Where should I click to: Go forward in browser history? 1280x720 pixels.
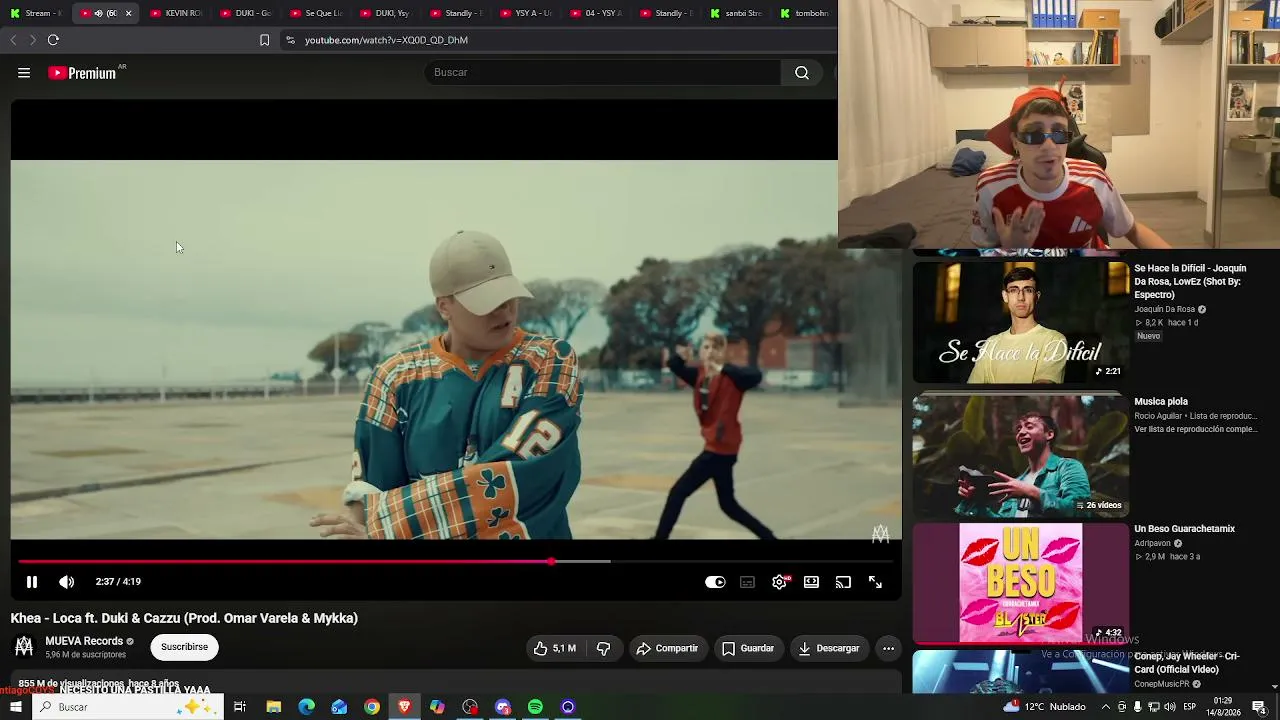[x=33, y=40]
